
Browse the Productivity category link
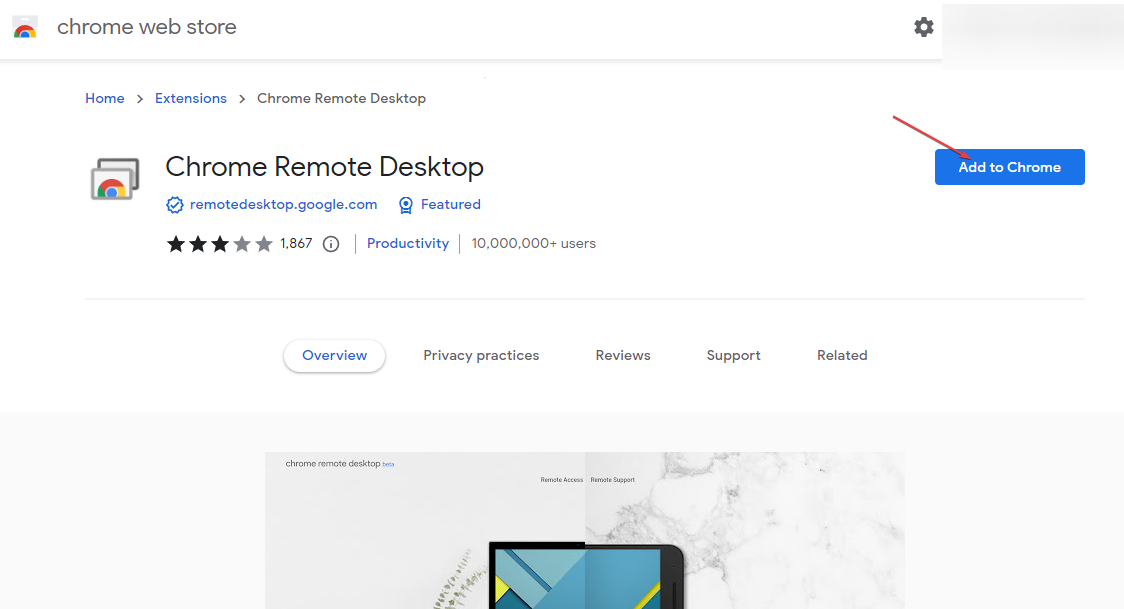pos(408,243)
